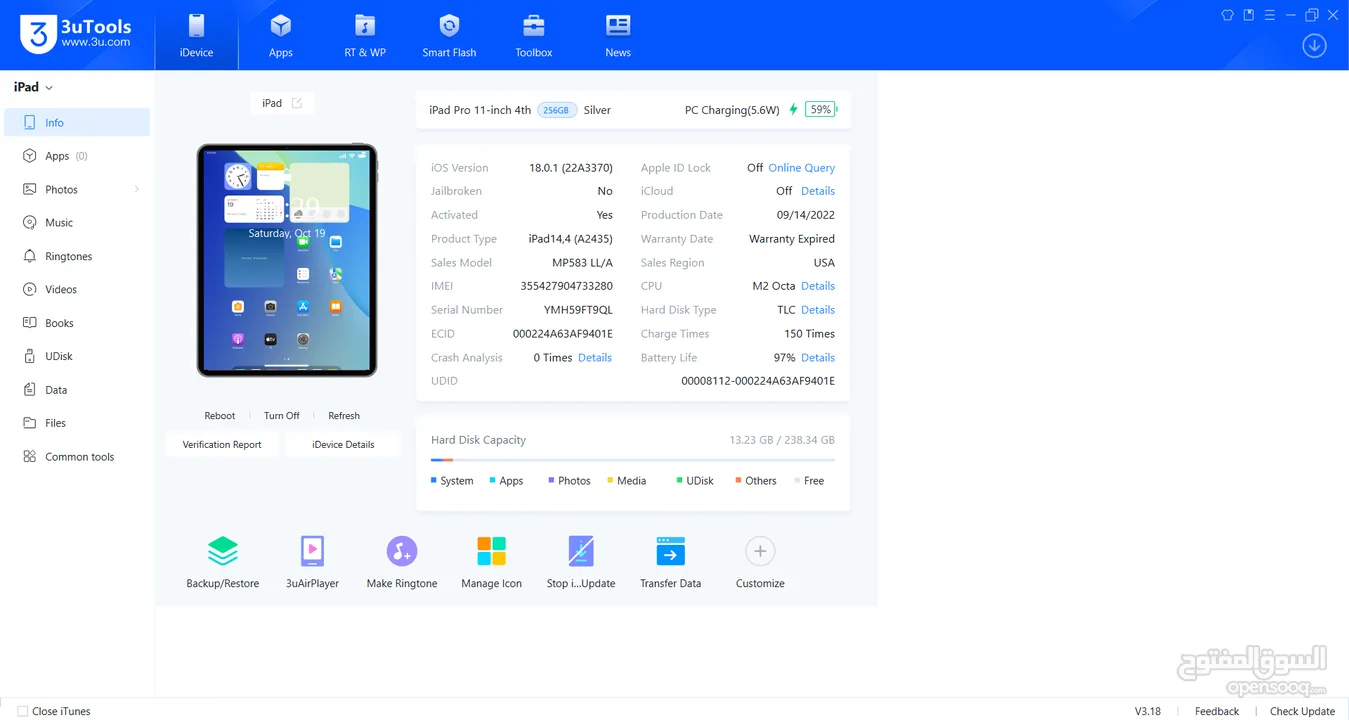Screen dimensions: 1349x720
Task: Open Books in the sidebar
Action: [x=77, y=323]
